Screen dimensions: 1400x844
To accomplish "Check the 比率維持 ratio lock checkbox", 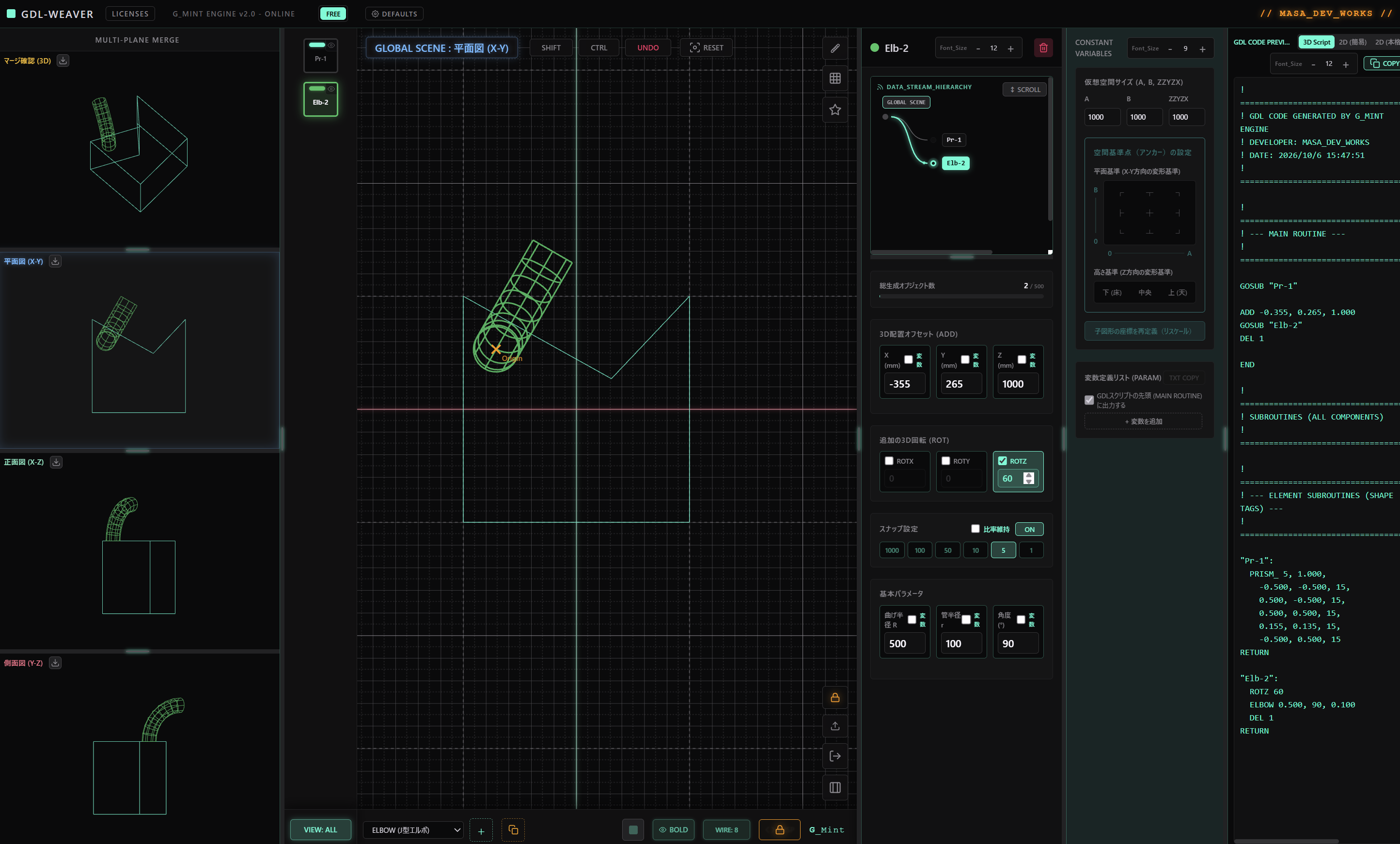I will [x=975, y=528].
